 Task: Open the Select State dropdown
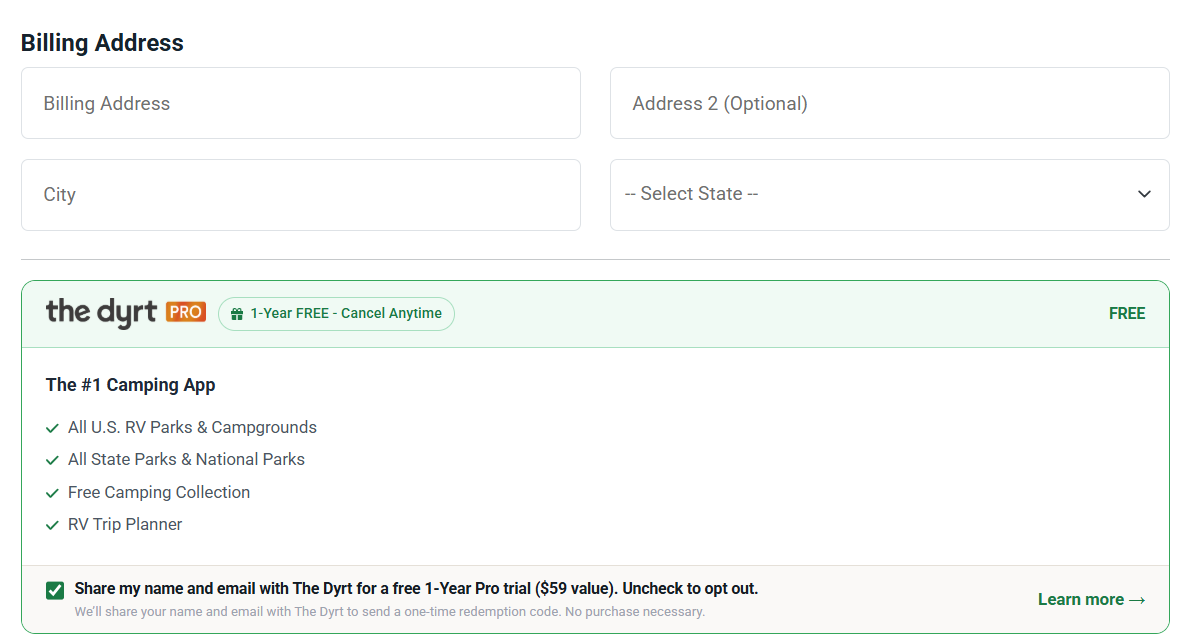pyautogui.click(x=890, y=194)
